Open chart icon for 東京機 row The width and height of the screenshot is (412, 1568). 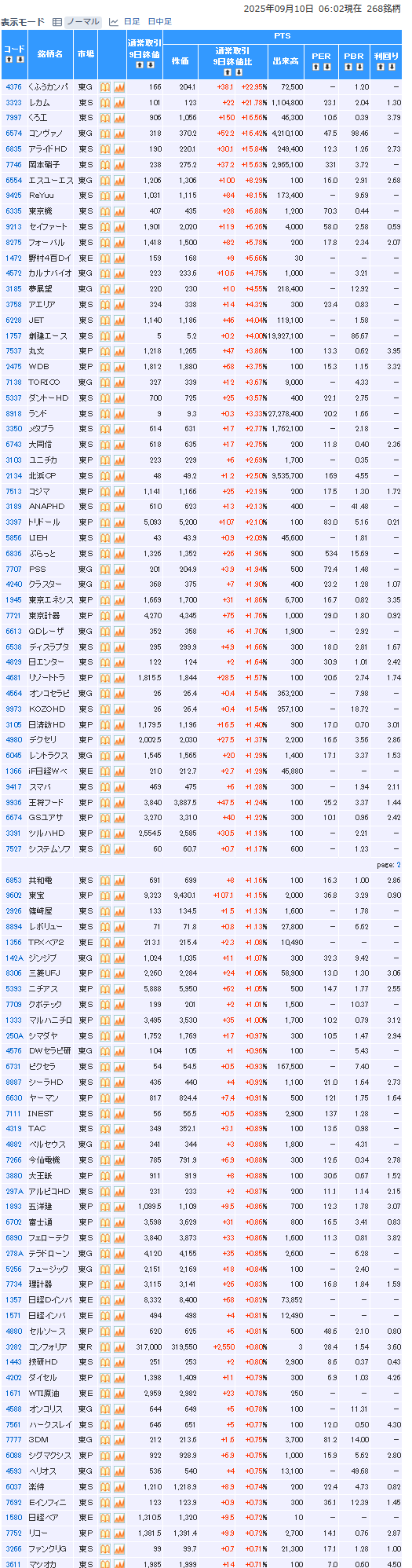click(119, 211)
